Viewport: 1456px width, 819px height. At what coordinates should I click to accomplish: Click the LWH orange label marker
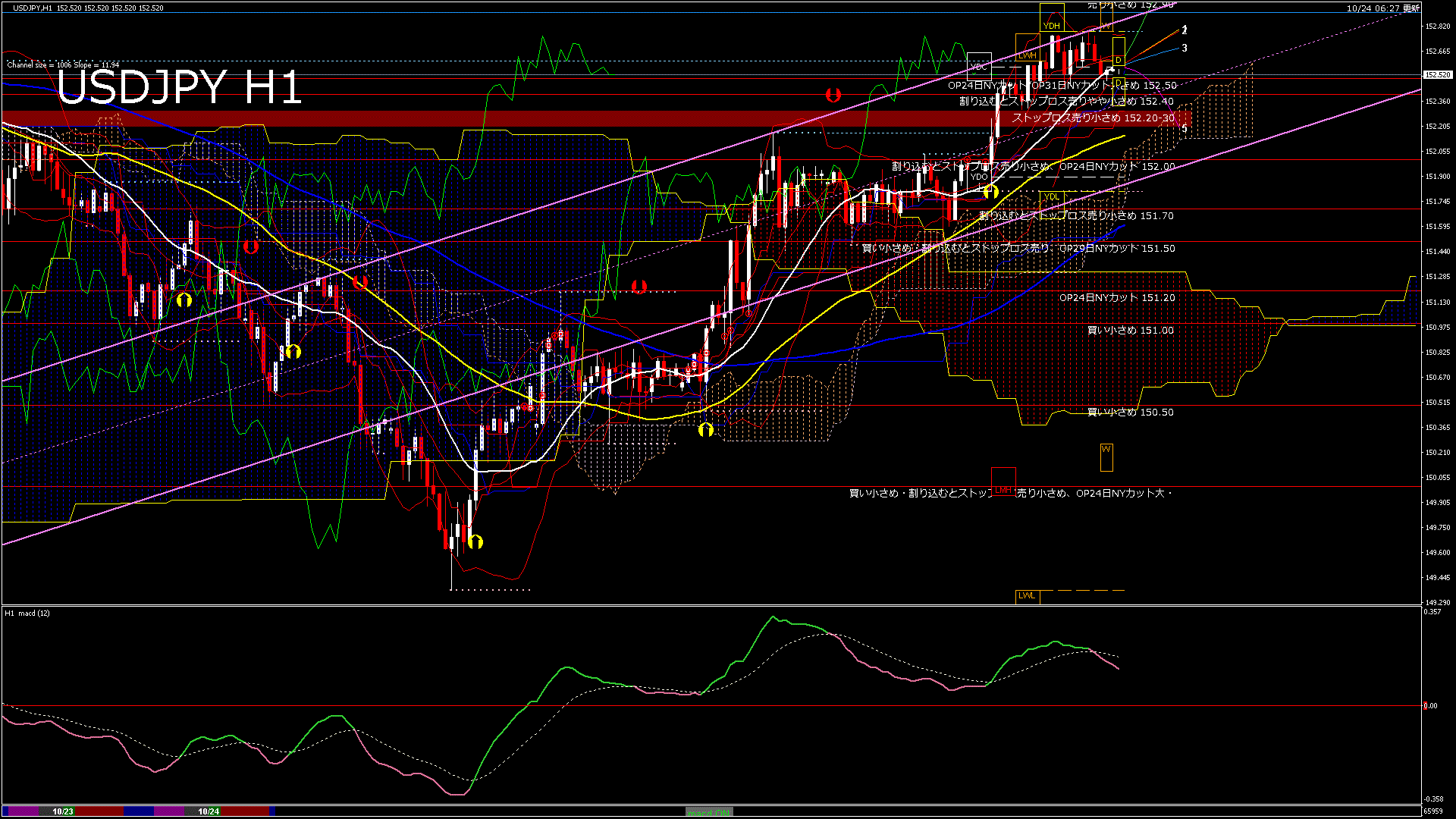point(1029,56)
